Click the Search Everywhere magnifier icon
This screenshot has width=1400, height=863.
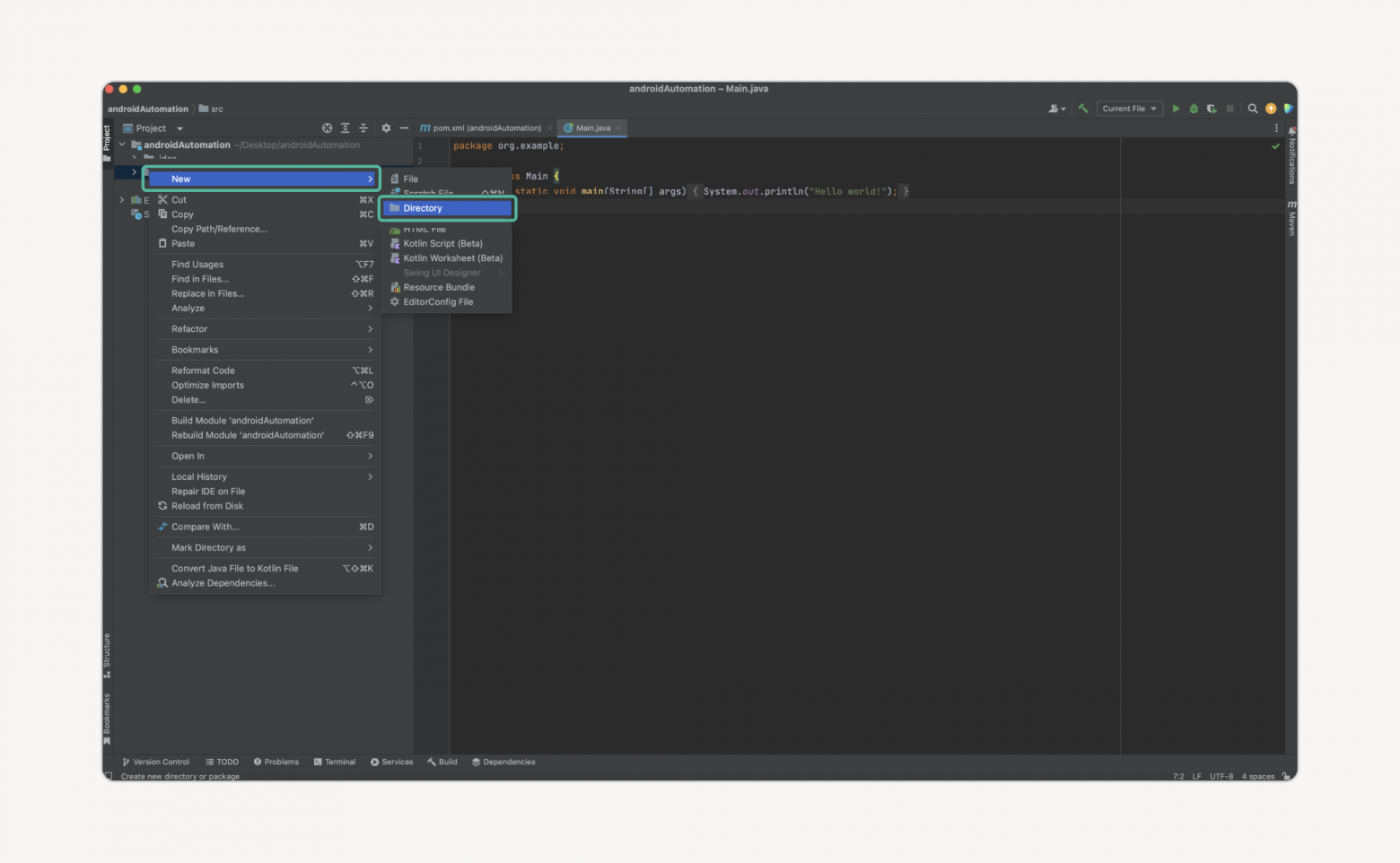coord(1253,109)
